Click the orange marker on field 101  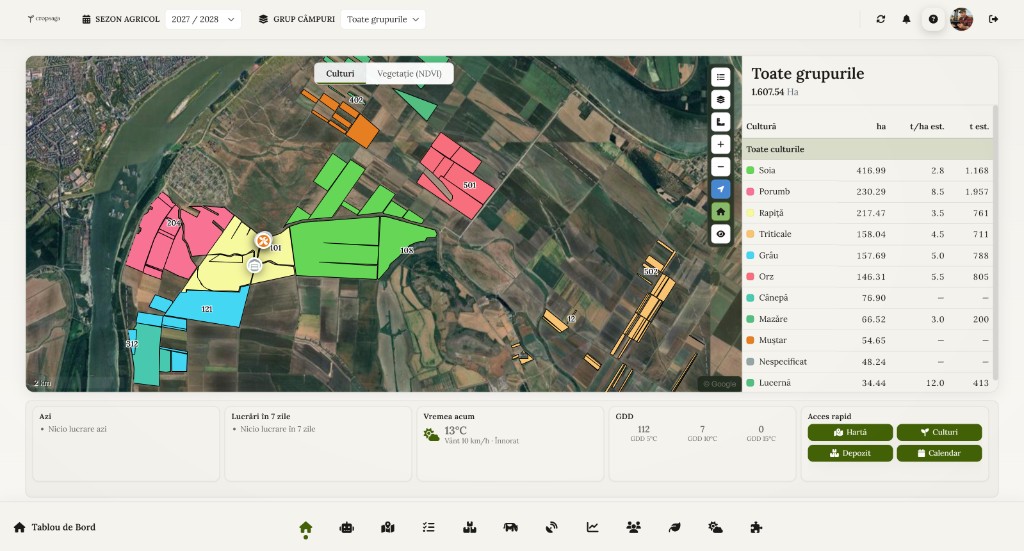tap(263, 240)
